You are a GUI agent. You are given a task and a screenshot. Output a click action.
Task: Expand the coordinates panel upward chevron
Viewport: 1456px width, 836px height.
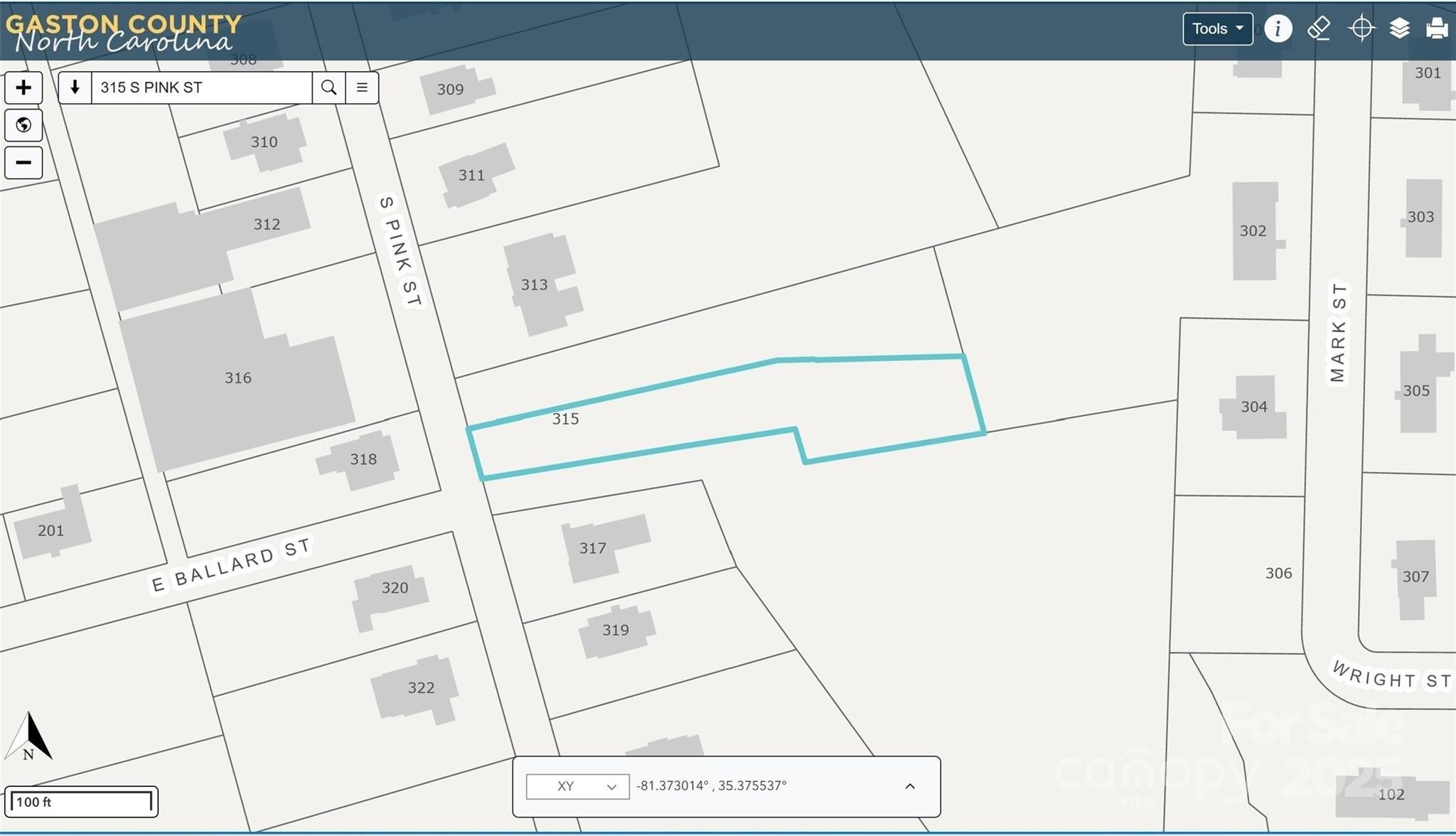(x=910, y=786)
